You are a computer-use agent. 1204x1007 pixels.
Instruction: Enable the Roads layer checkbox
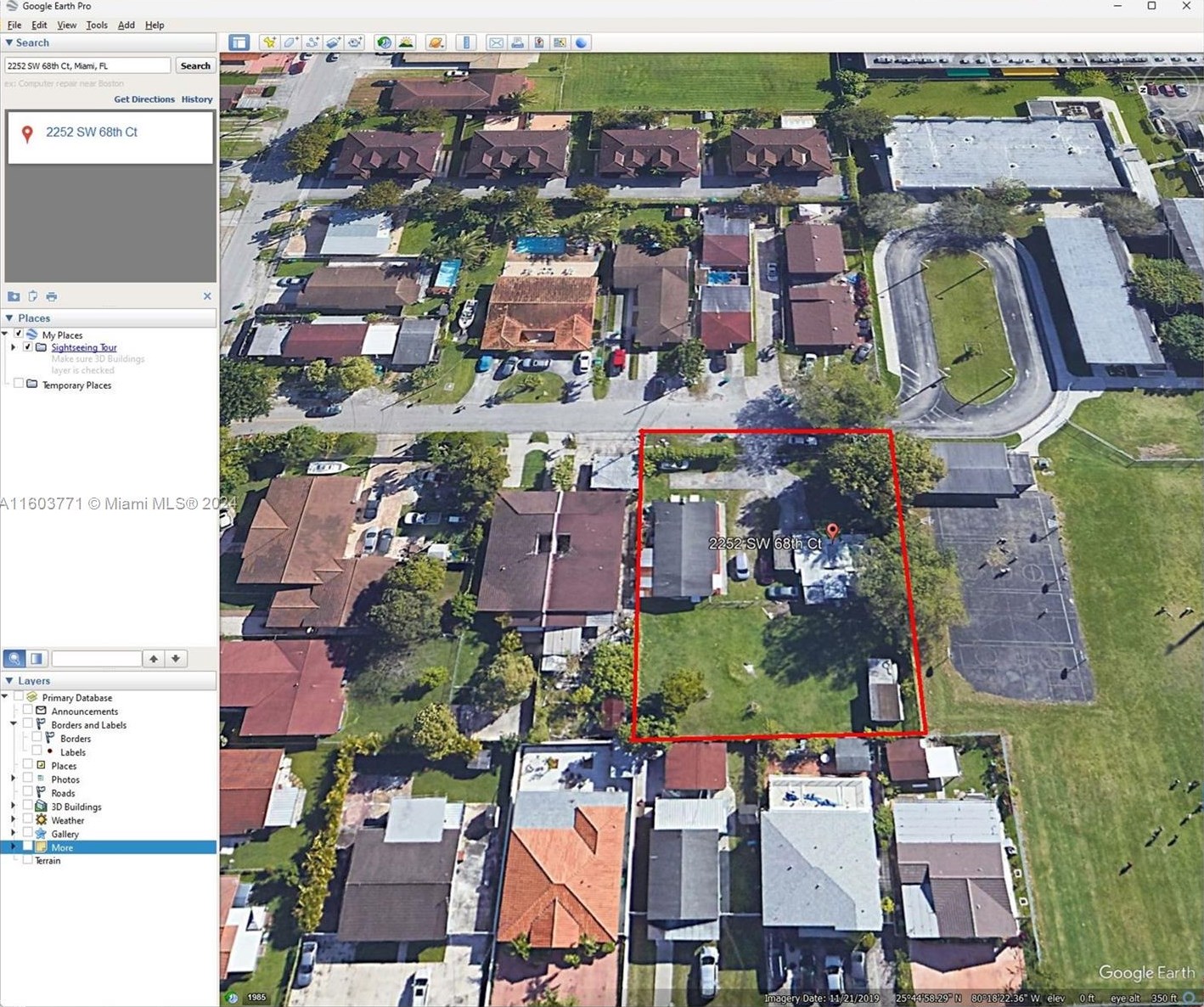28,793
